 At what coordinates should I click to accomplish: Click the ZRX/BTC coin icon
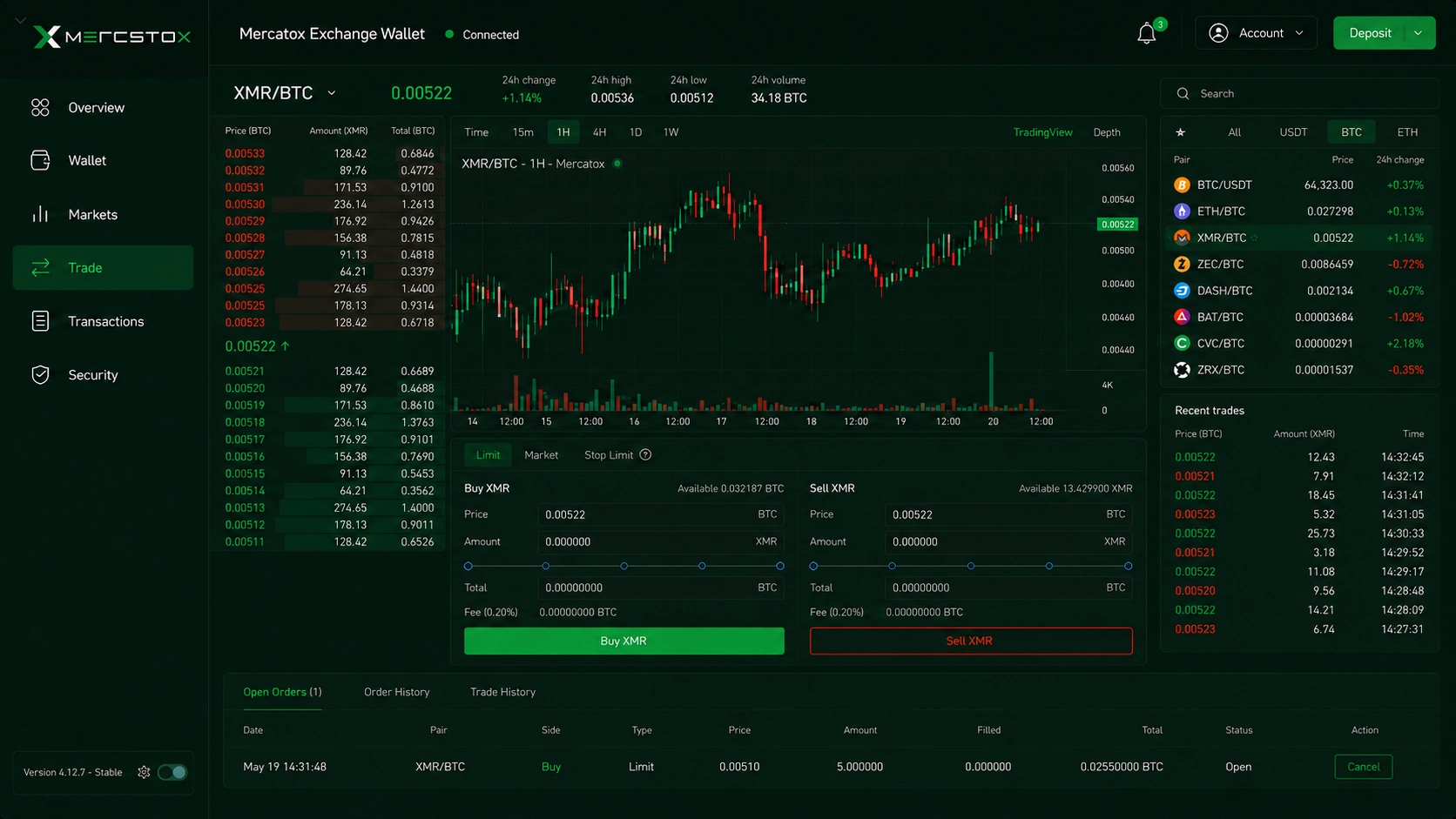point(1182,370)
